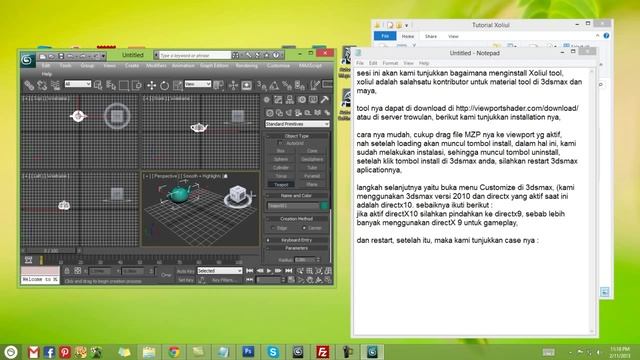Click Use Pivot Point Center icon
640x360 pixels.
click(x=219, y=85)
